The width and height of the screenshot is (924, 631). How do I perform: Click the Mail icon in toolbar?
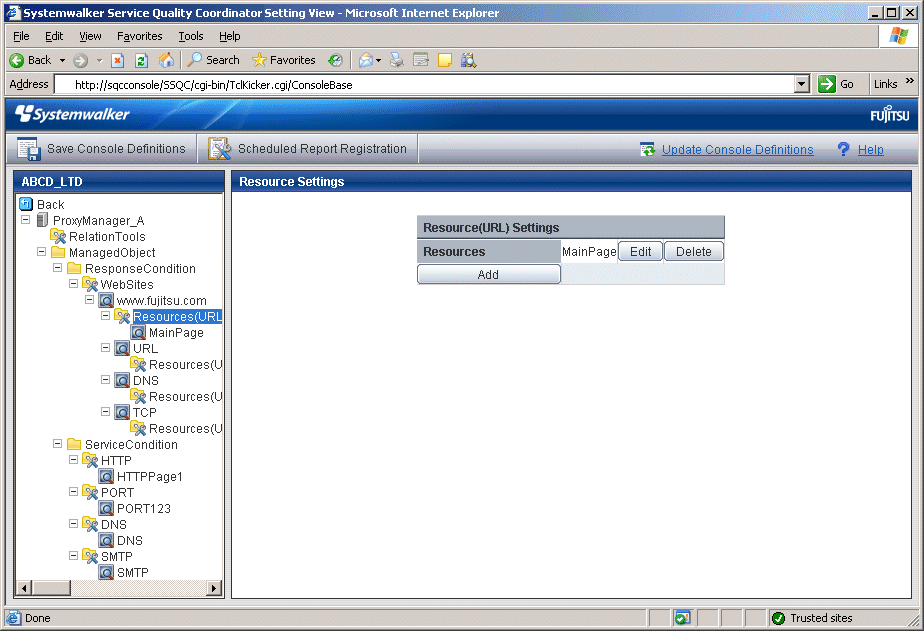366,60
